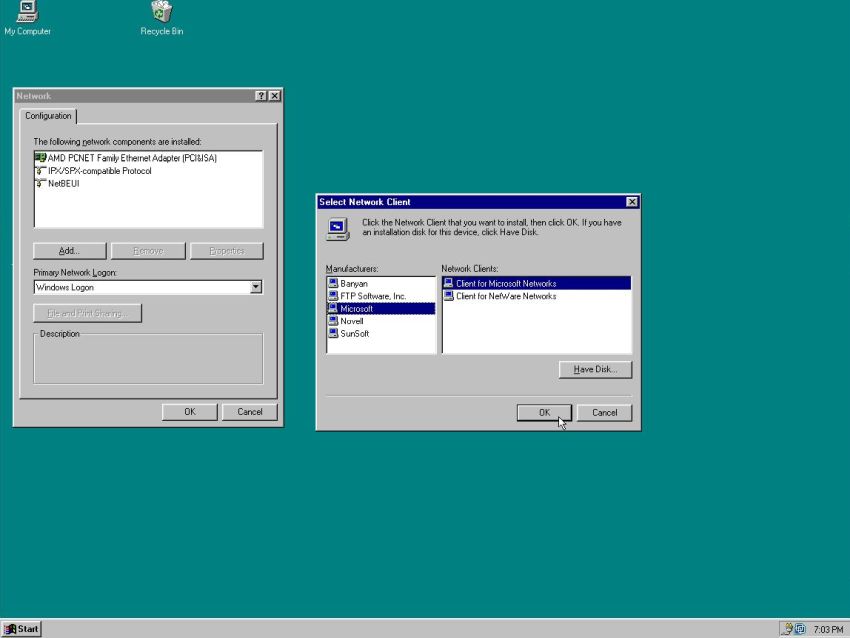Click the network tray icon in system tray
This screenshot has width=850, height=638.
(x=787, y=629)
